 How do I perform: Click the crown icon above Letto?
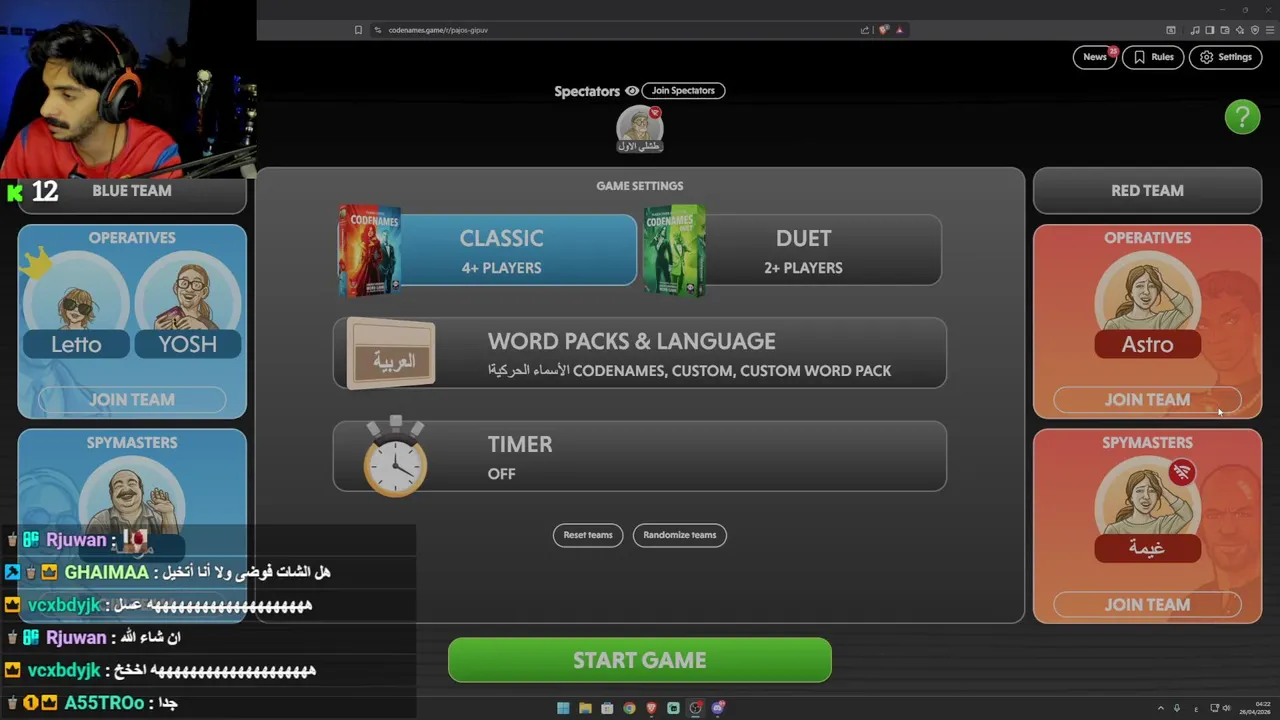[35, 263]
